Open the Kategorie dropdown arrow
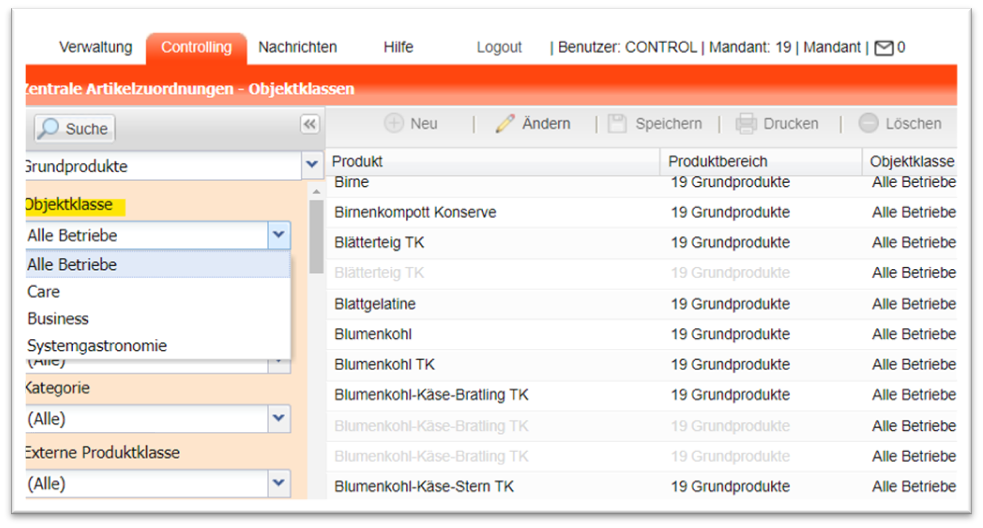983x528 pixels. click(x=279, y=419)
